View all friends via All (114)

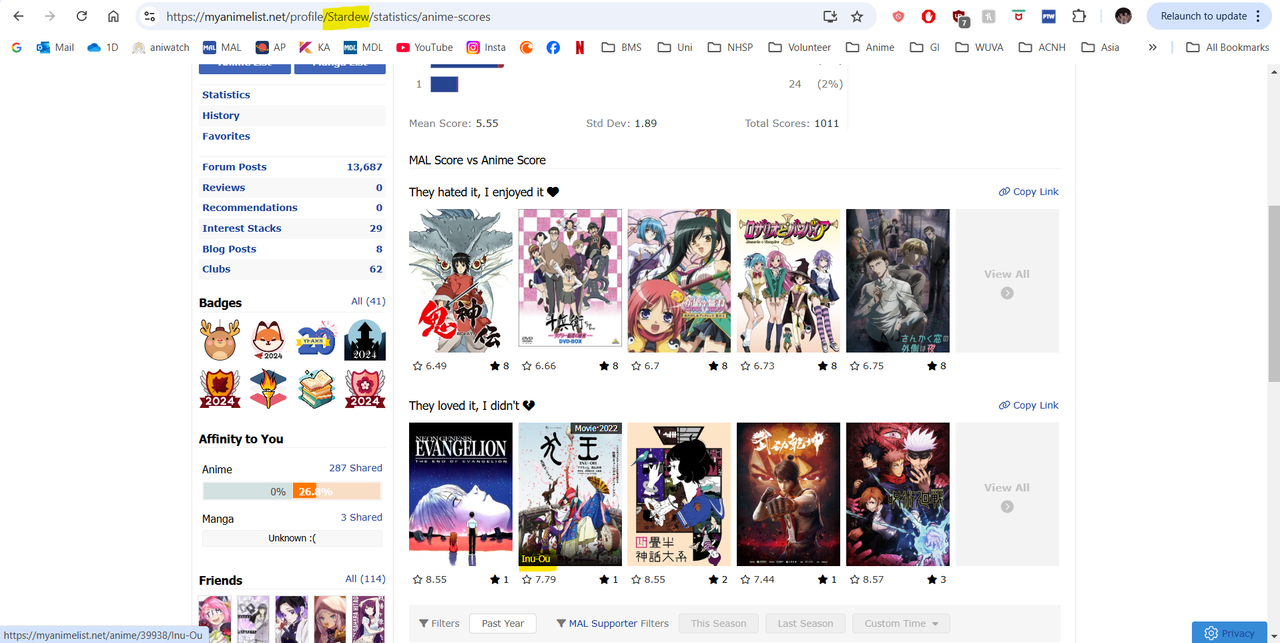click(365, 579)
